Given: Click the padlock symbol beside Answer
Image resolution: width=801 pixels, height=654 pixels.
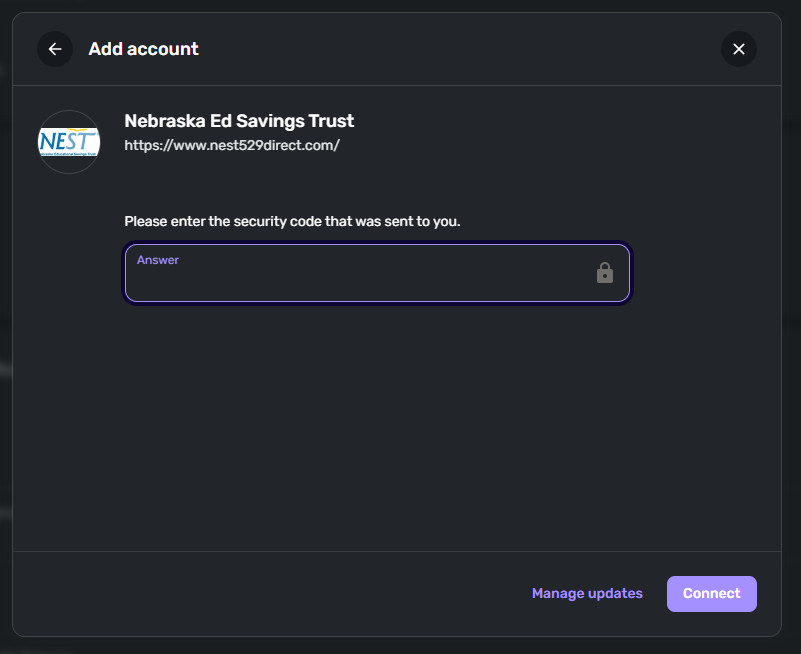Looking at the screenshot, I should click(605, 273).
